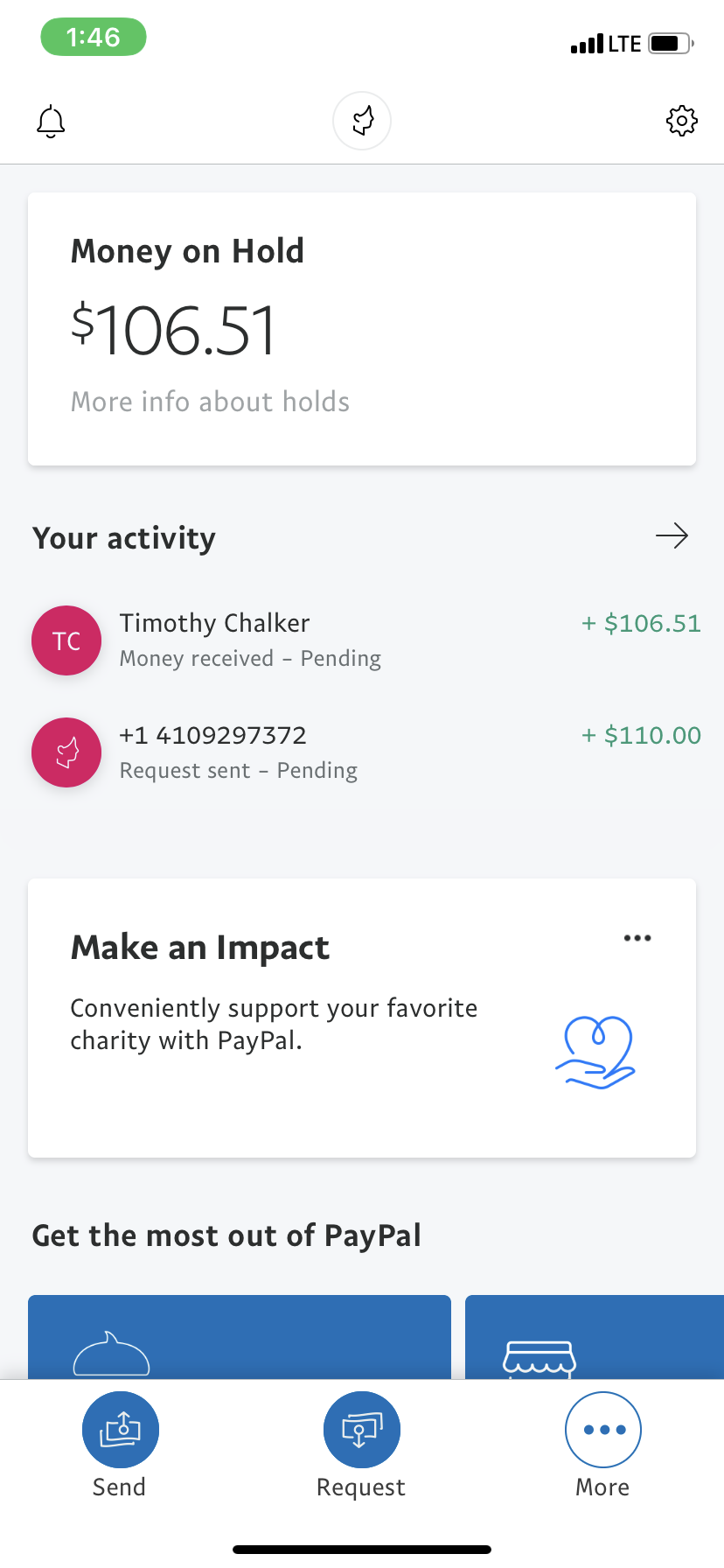Select the Send label in bottom bar
724x1568 pixels.
[x=120, y=1487]
